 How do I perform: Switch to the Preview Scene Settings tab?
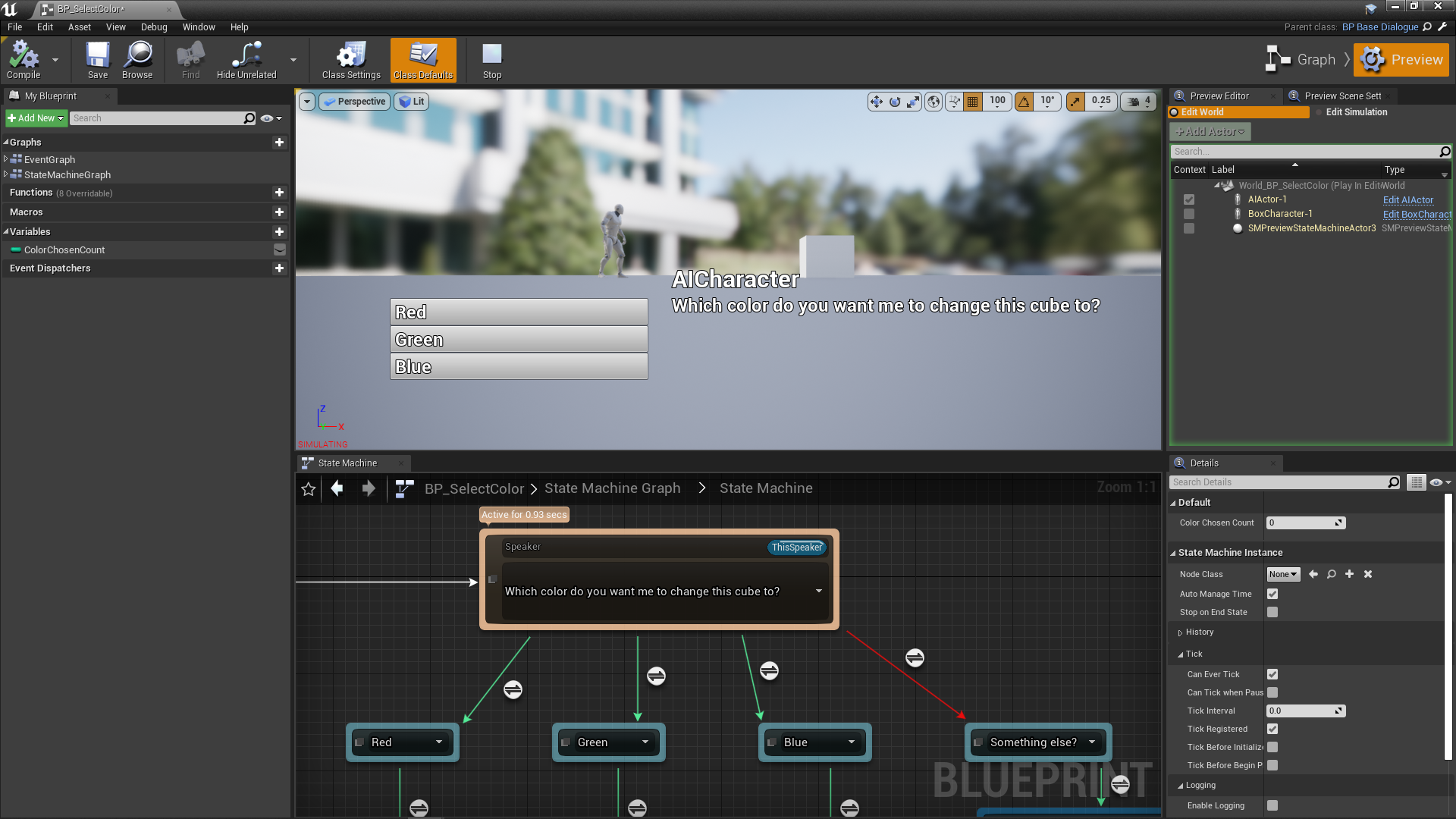pos(1342,96)
